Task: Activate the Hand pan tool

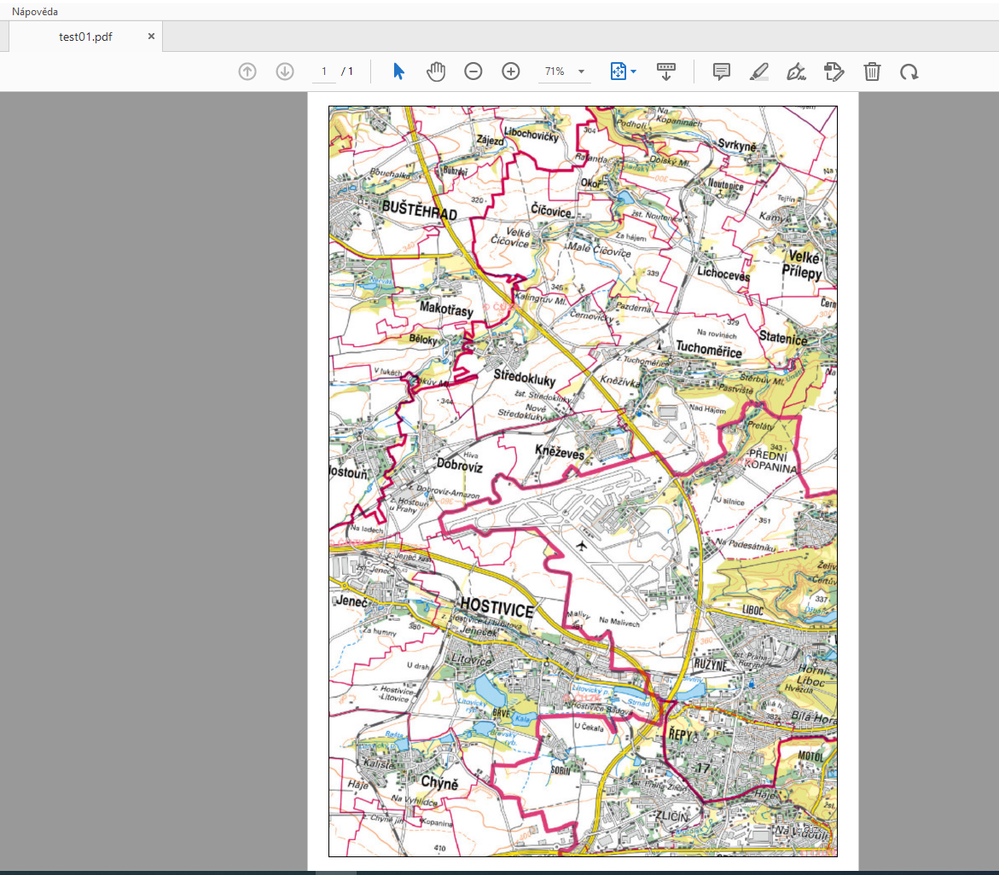Action: click(x=436, y=71)
